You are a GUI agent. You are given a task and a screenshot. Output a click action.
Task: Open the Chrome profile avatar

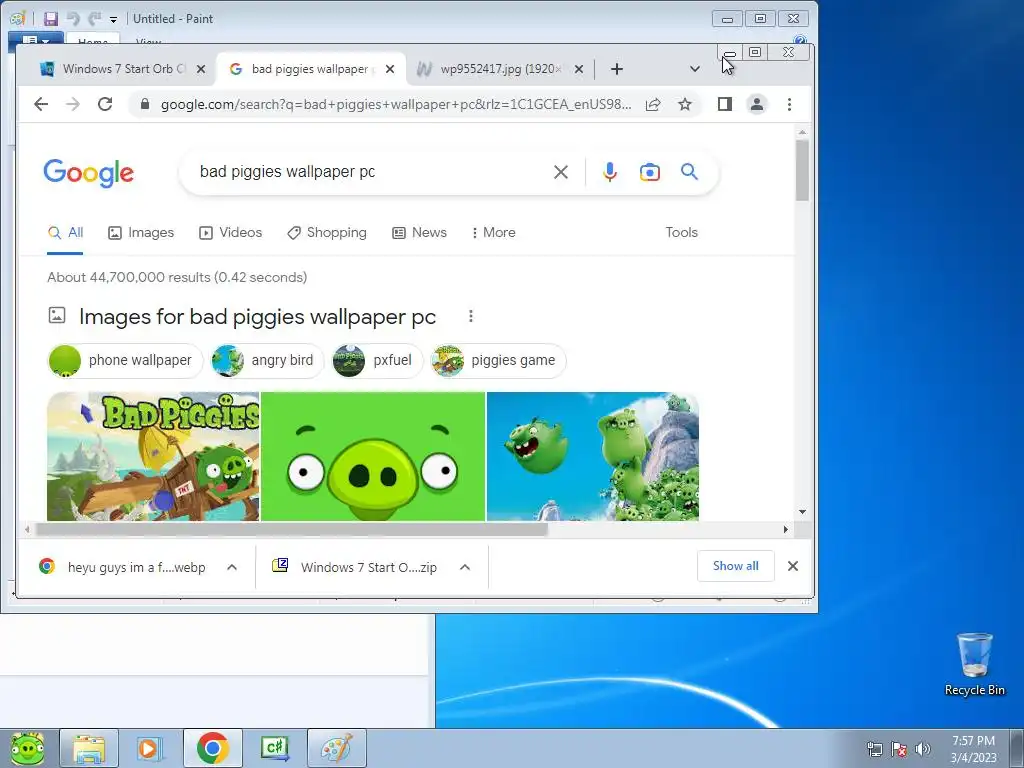point(756,104)
